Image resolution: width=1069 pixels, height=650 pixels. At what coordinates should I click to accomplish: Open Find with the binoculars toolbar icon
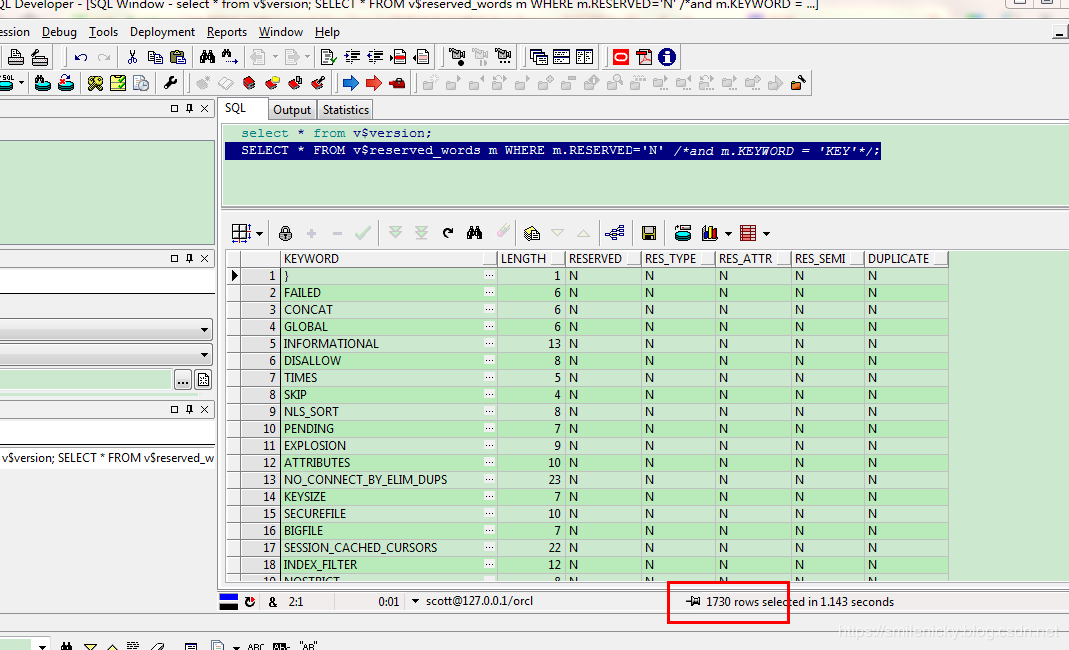pyautogui.click(x=207, y=57)
